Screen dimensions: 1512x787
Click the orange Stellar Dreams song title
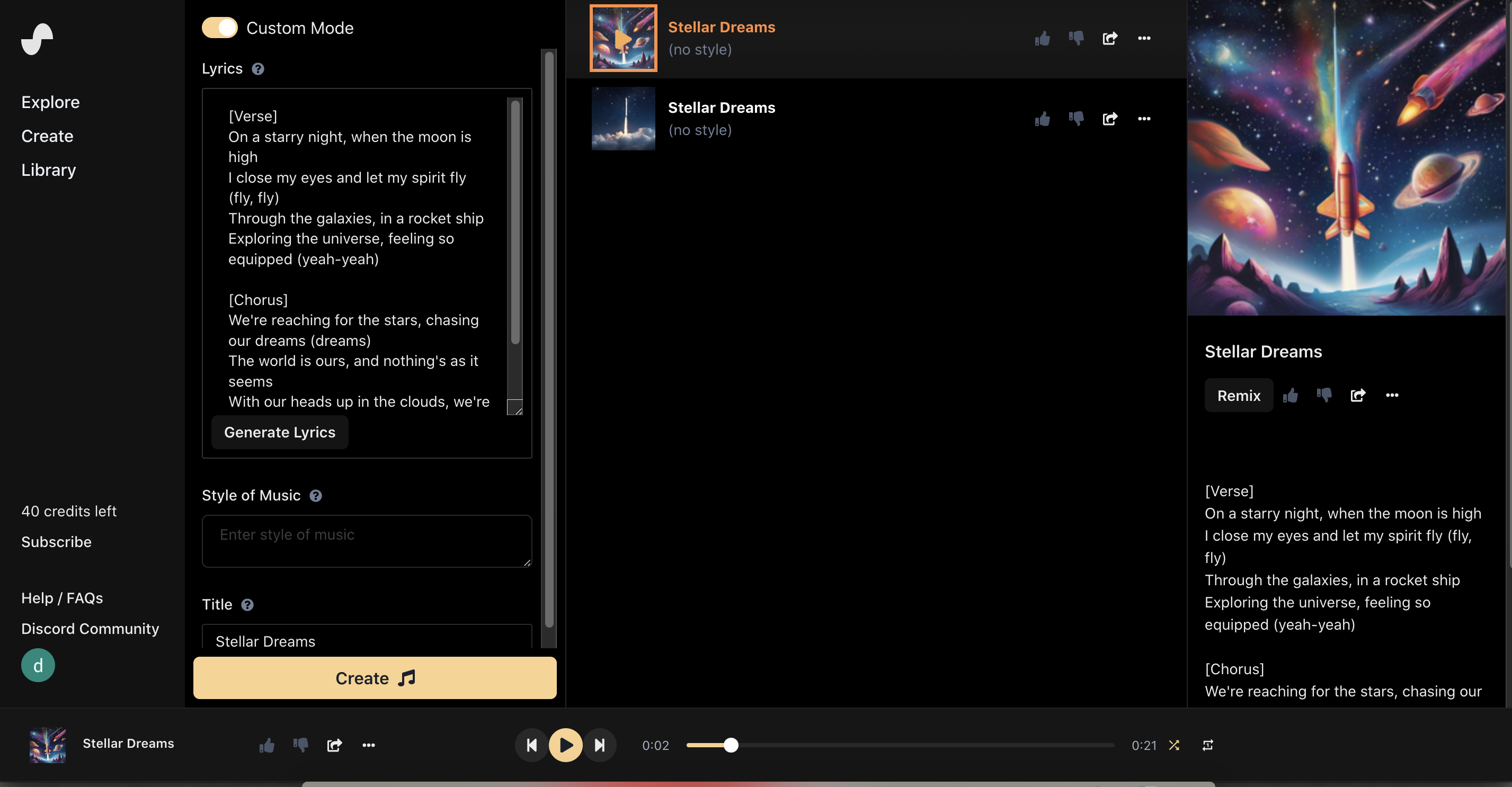coord(722,28)
